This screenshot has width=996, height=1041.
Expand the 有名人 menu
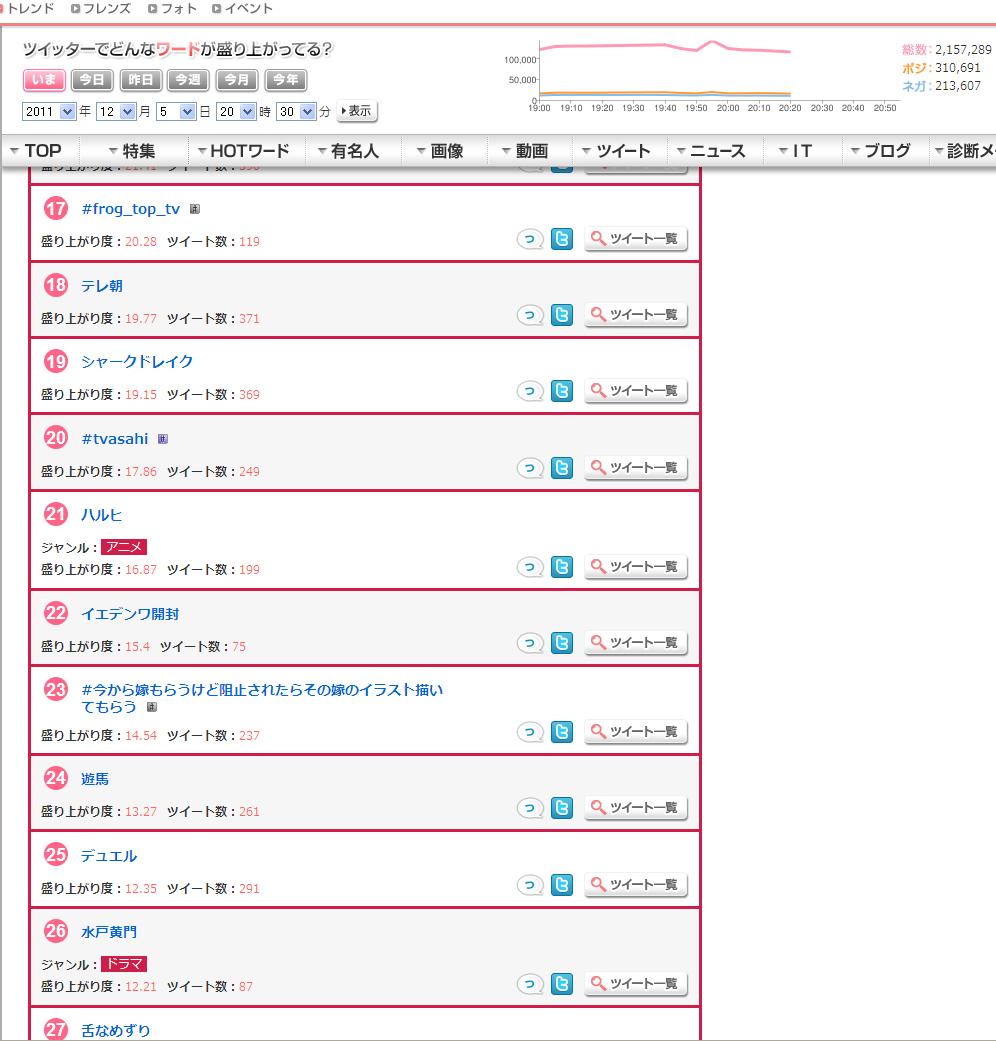(x=349, y=151)
